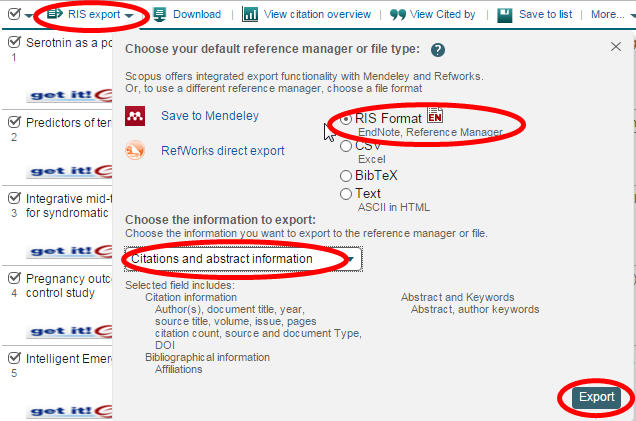Expand the RIS export dropdown arrow
This screenshot has width=636, height=421.
129,16
